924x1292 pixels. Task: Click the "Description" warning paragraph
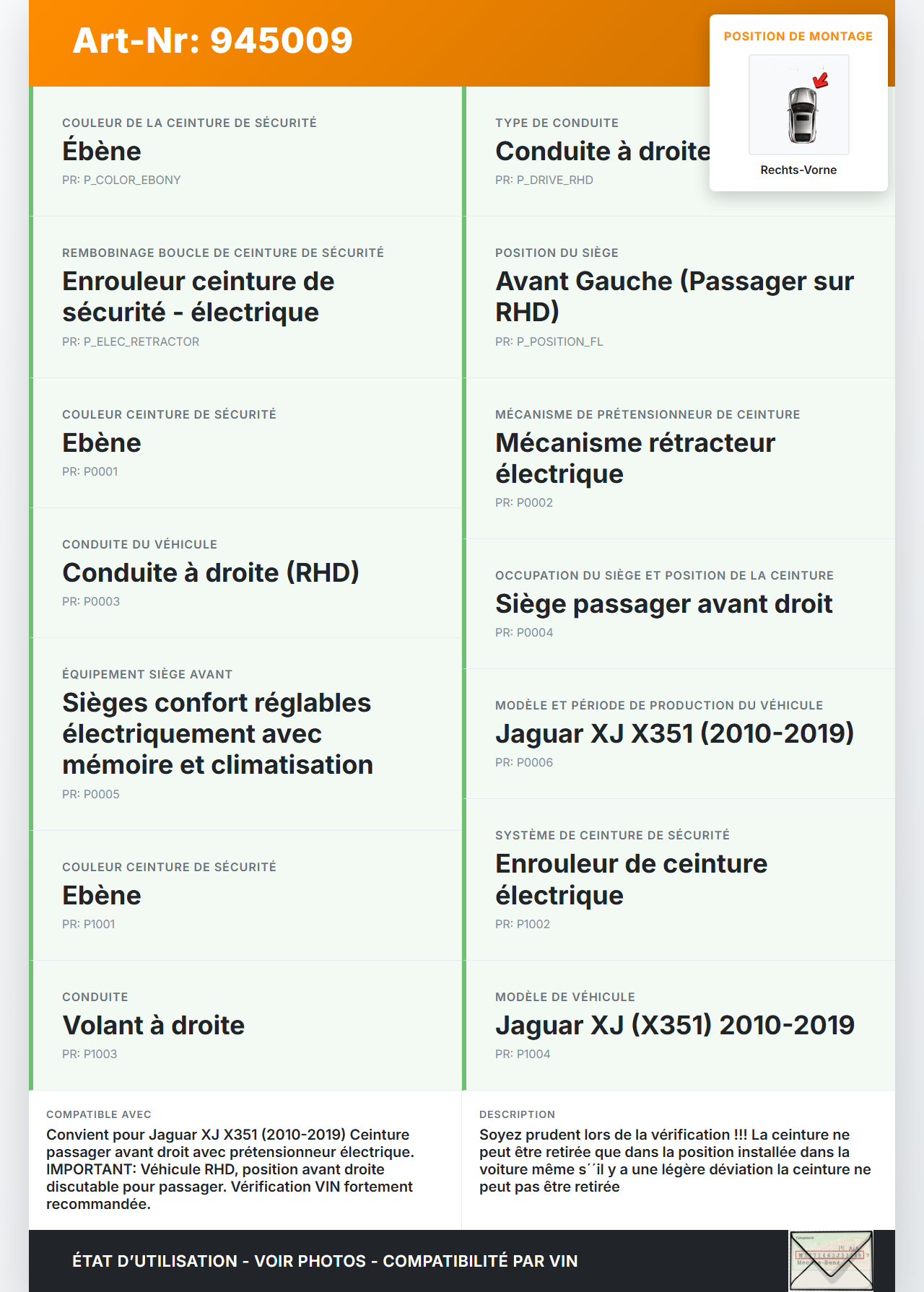click(x=674, y=1160)
